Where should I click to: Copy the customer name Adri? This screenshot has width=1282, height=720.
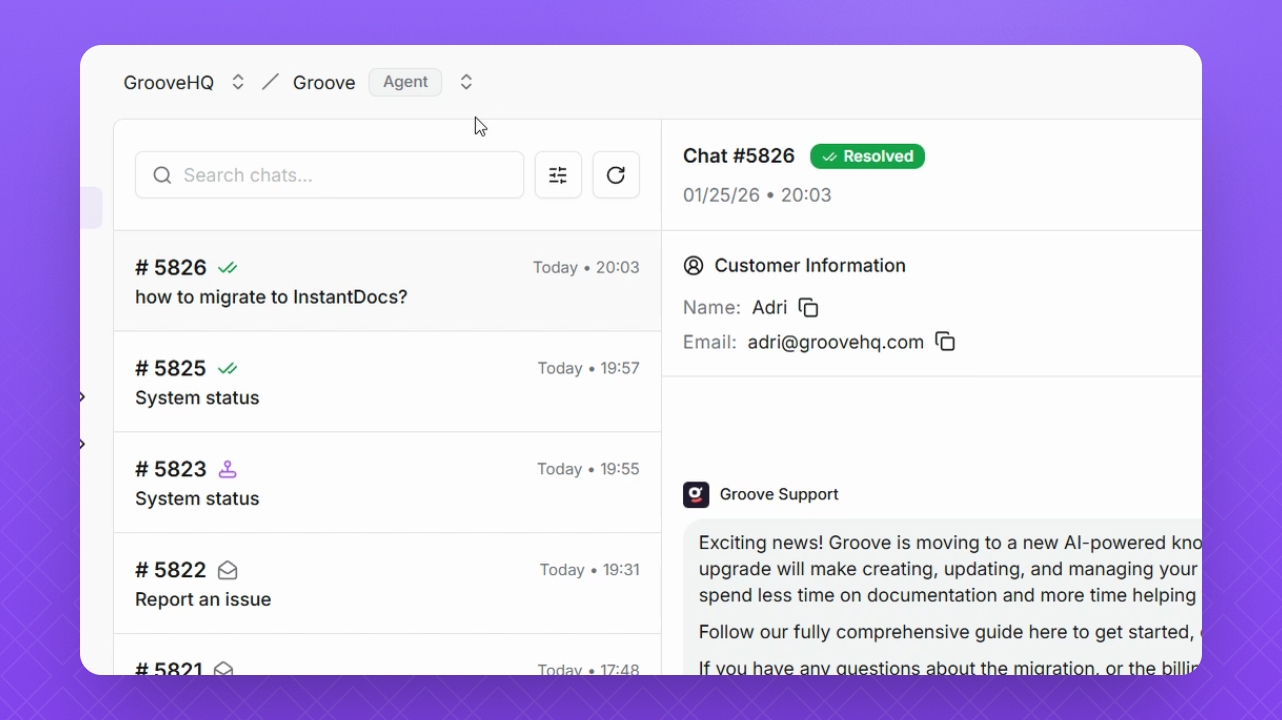tap(809, 308)
